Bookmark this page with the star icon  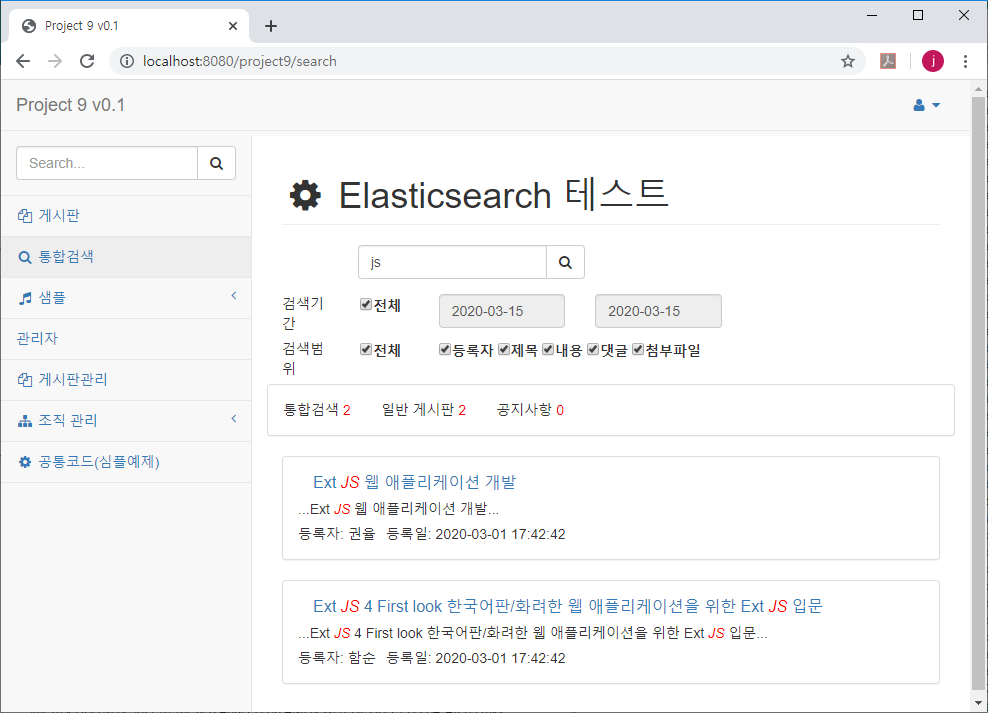tap(847, 61)
